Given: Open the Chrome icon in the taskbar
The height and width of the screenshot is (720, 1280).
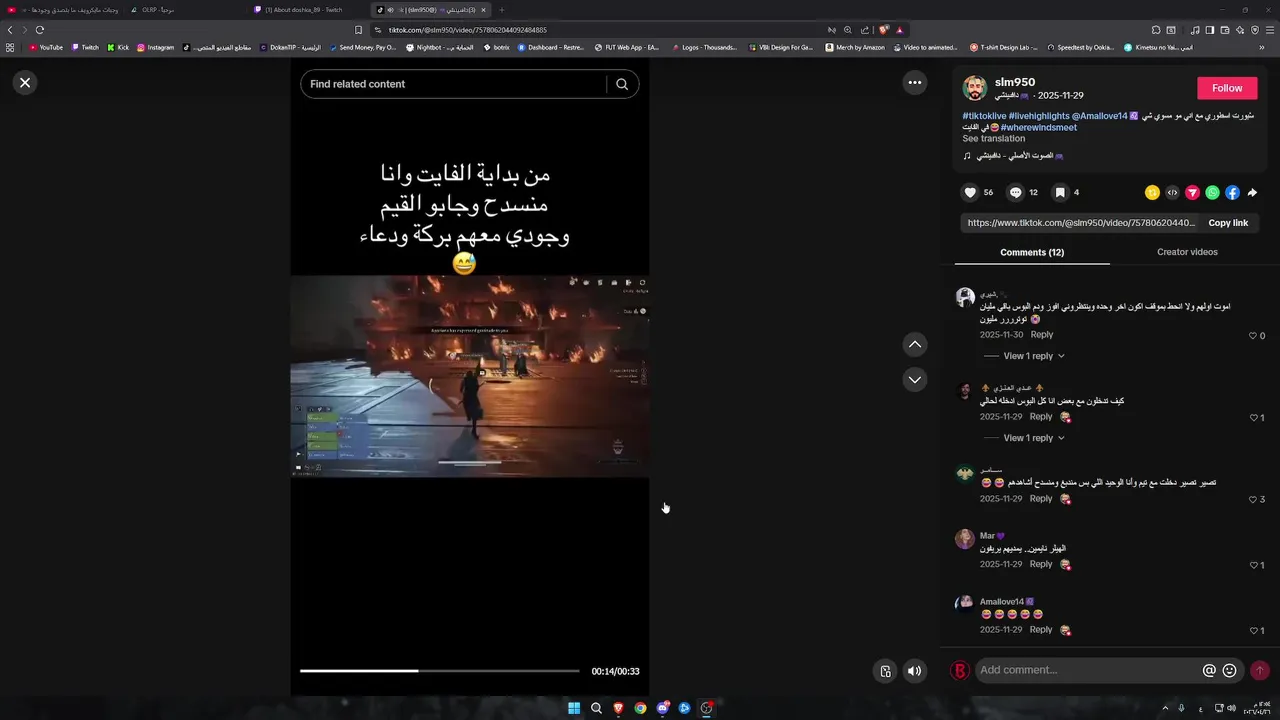Looking at the screenshot, I should 640,708.
